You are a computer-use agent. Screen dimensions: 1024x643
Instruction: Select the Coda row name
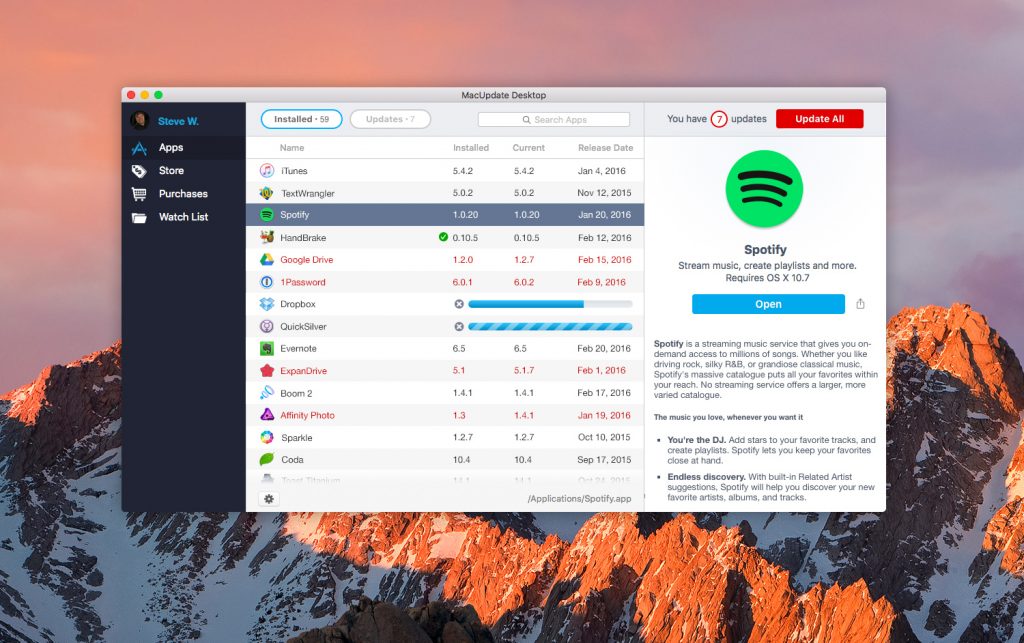click(x=292, y=460)
